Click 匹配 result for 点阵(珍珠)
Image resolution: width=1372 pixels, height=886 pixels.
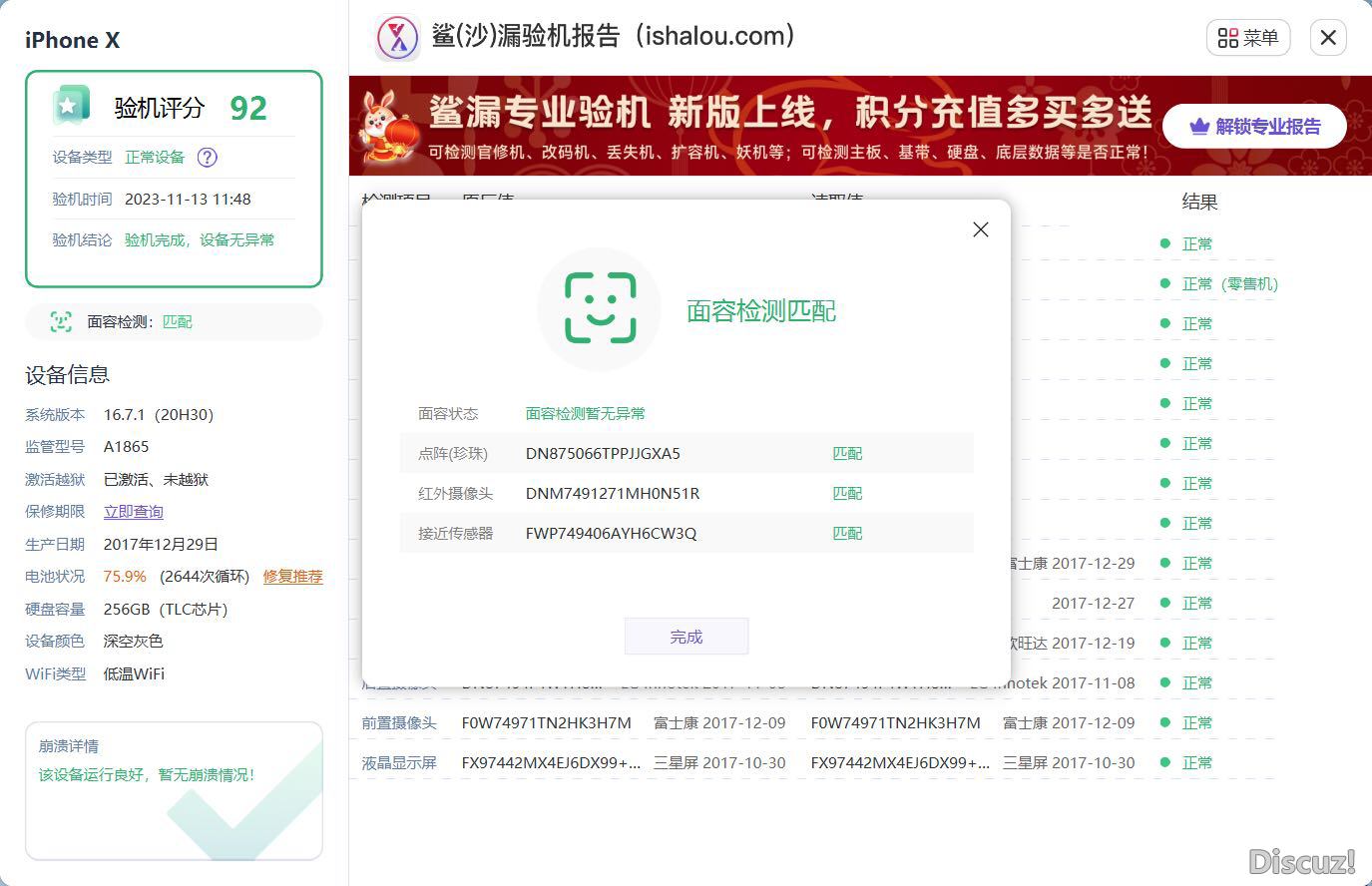(847, 453)
